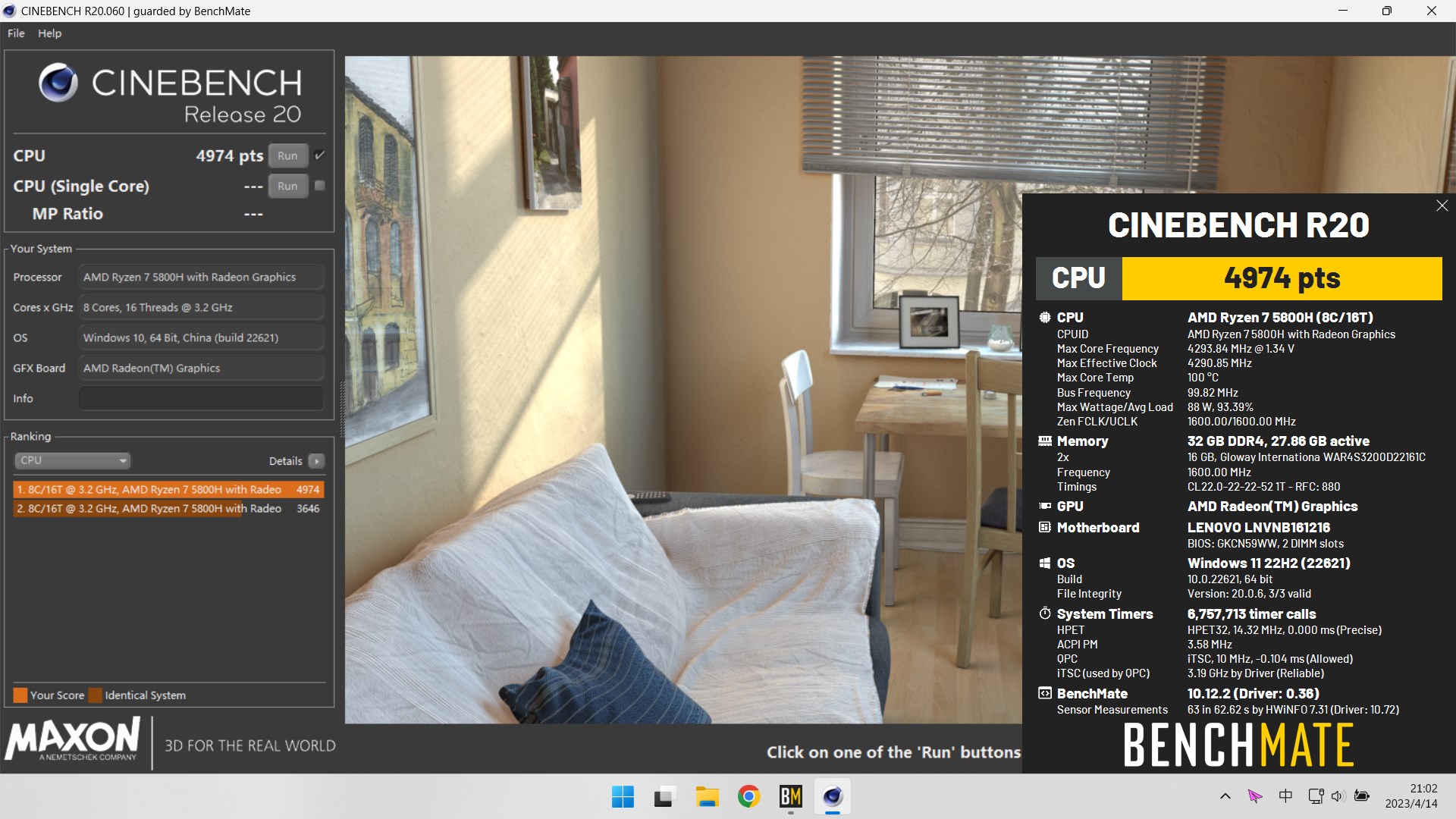Screen dimensions: 1456x819
Task: Show hidden system tray icons
Action: [x=1225, y=796]
